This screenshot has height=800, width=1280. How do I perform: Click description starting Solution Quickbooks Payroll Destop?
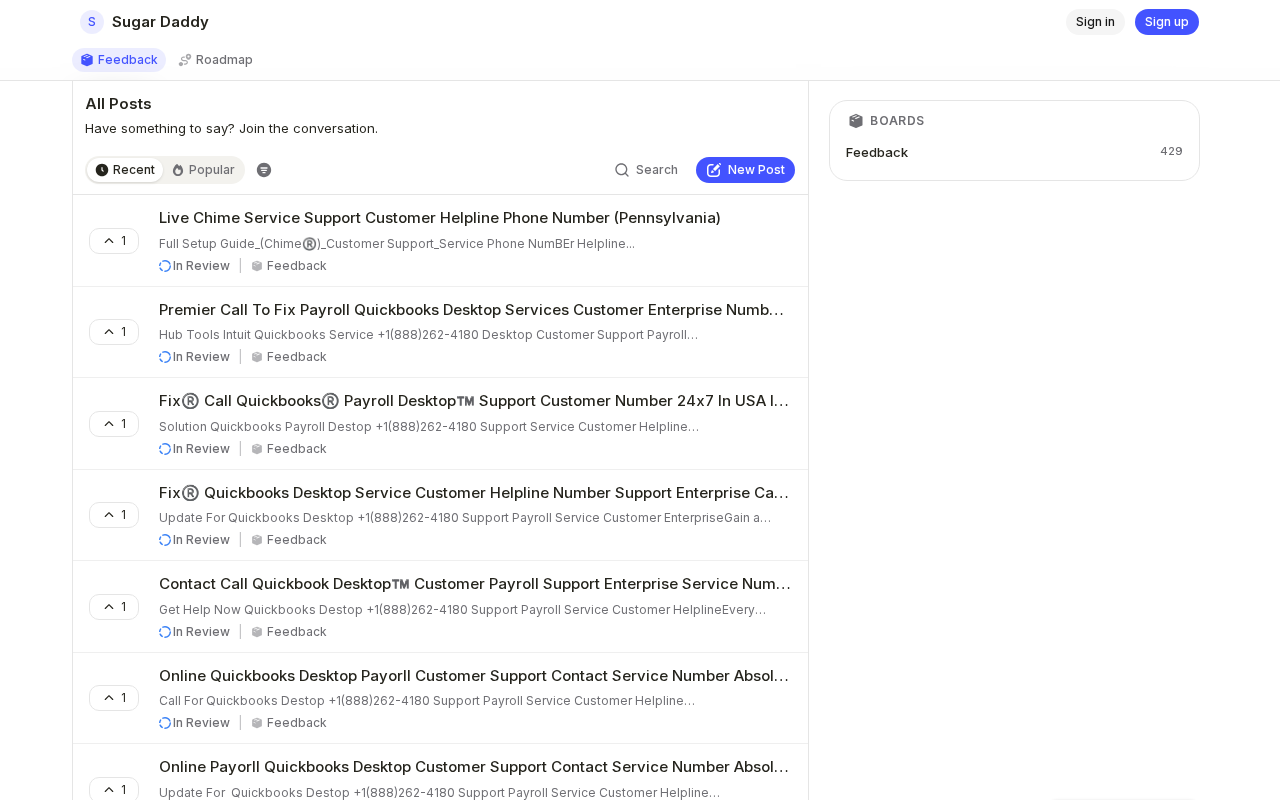point(429,427)
